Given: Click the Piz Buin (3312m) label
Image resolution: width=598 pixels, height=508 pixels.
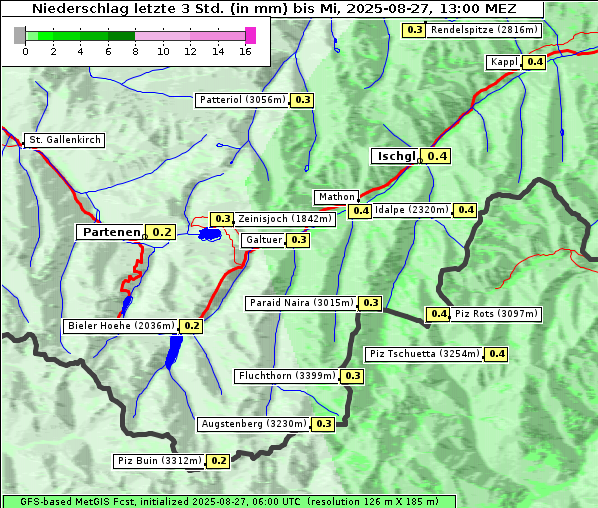Looking at the screenshot, I should (x=159, y=461).
